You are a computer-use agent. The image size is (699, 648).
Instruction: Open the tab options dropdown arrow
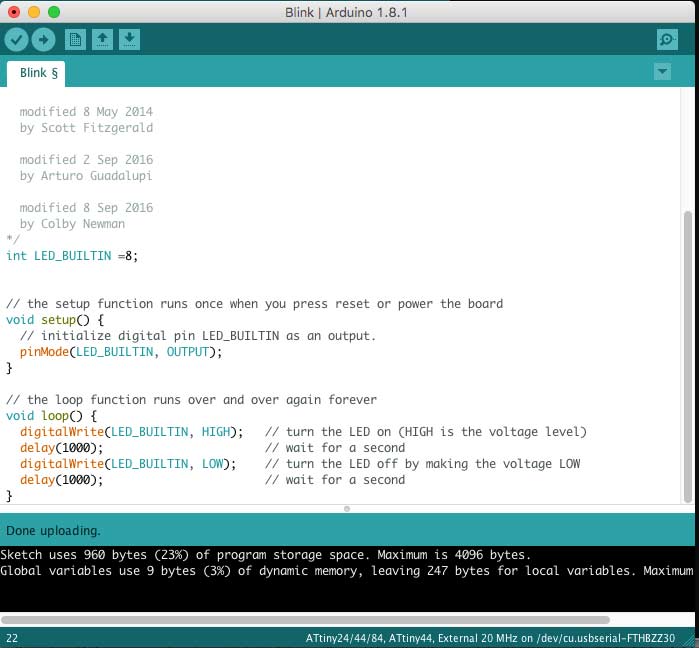click(x=662, y=71)
